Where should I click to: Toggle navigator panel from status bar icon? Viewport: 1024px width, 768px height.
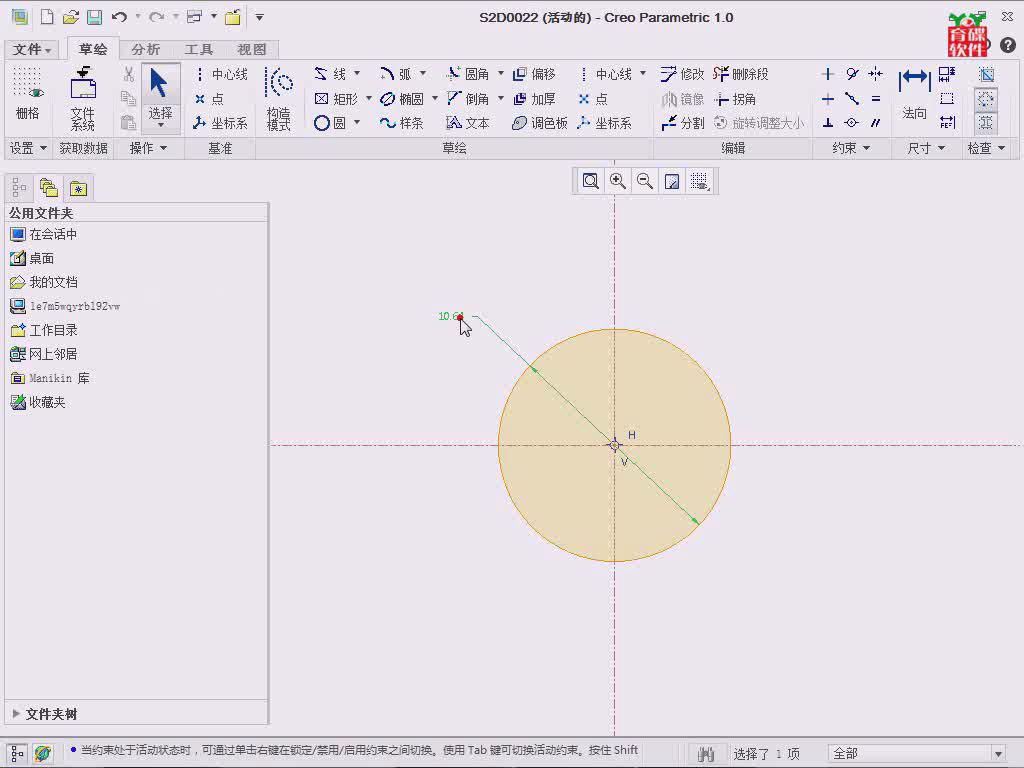click(x=17, y=754)
